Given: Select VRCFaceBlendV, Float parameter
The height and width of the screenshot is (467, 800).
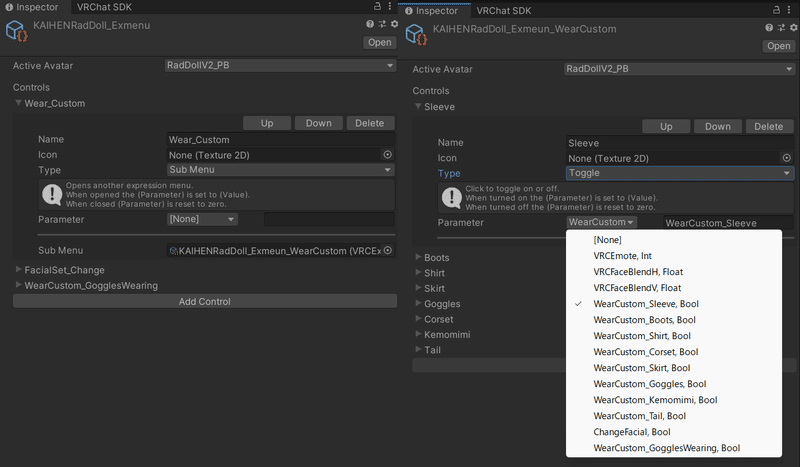Looking at the screenshot, I should point(673,288).
